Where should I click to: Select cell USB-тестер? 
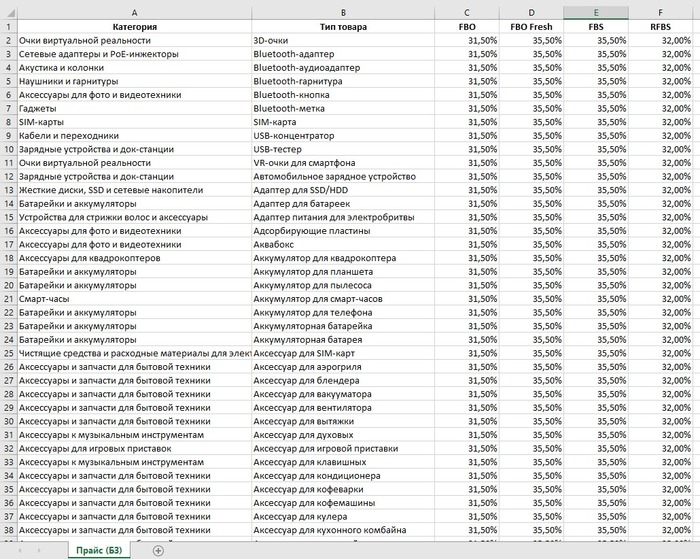343,149
